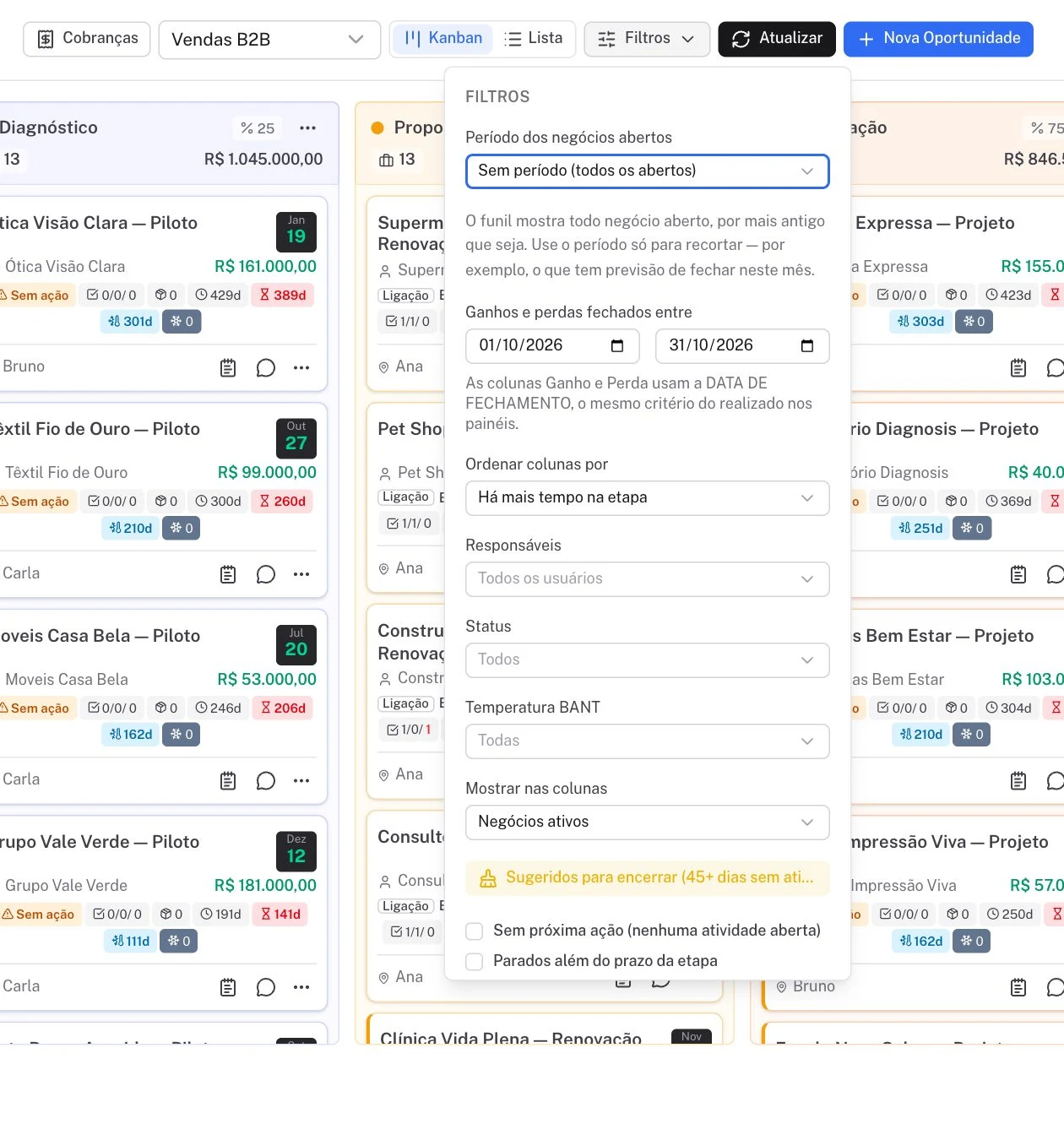Check Parados além do prazo filter

(x=475, y=961)
